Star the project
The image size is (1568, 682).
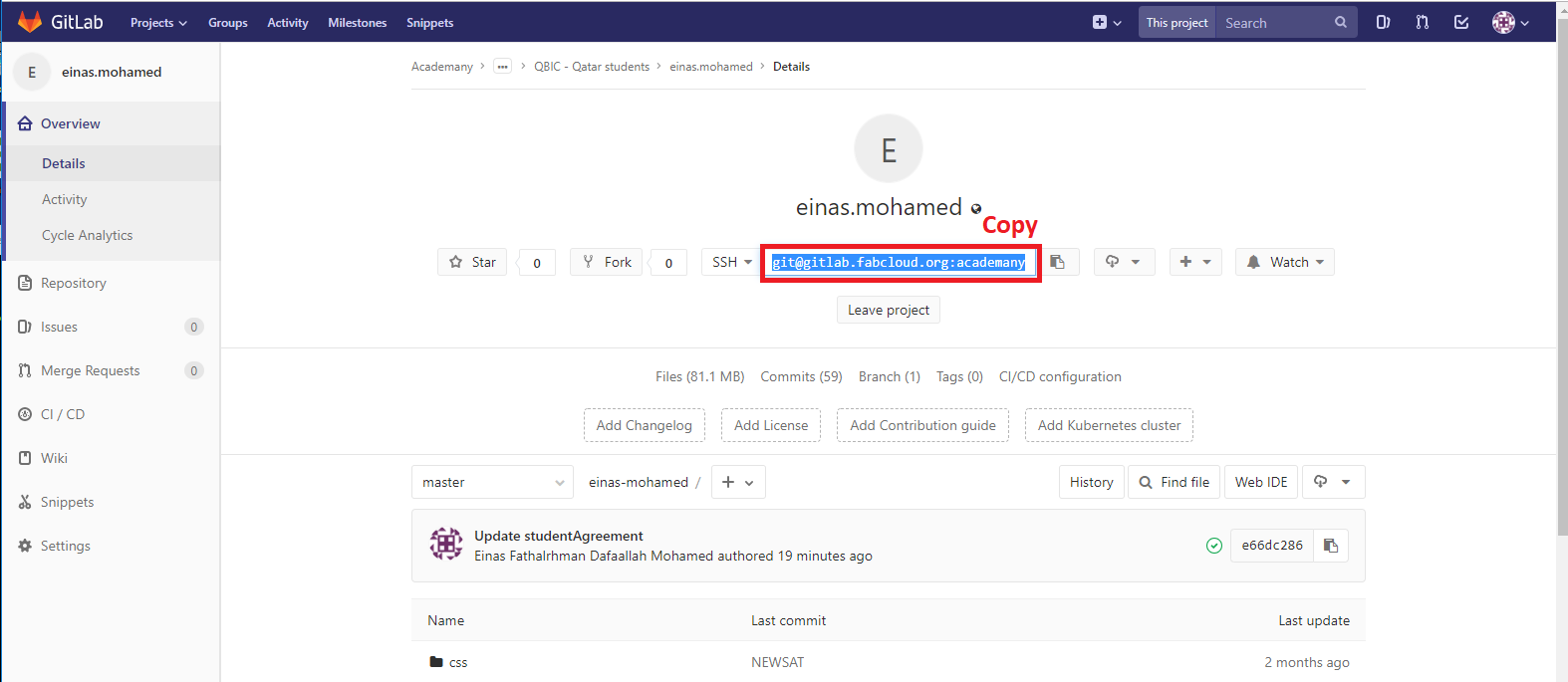tap(472, 262)
